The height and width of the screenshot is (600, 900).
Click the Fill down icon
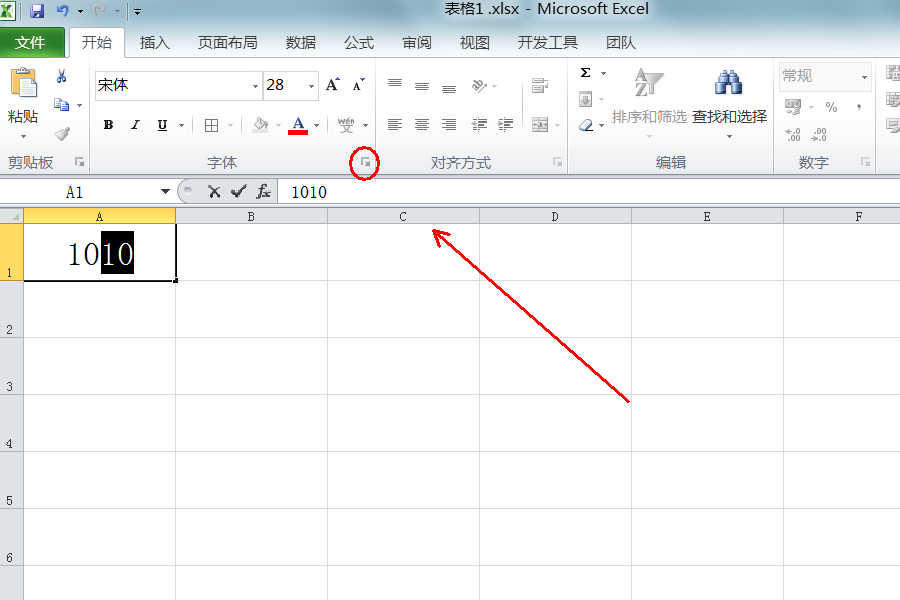585,99
